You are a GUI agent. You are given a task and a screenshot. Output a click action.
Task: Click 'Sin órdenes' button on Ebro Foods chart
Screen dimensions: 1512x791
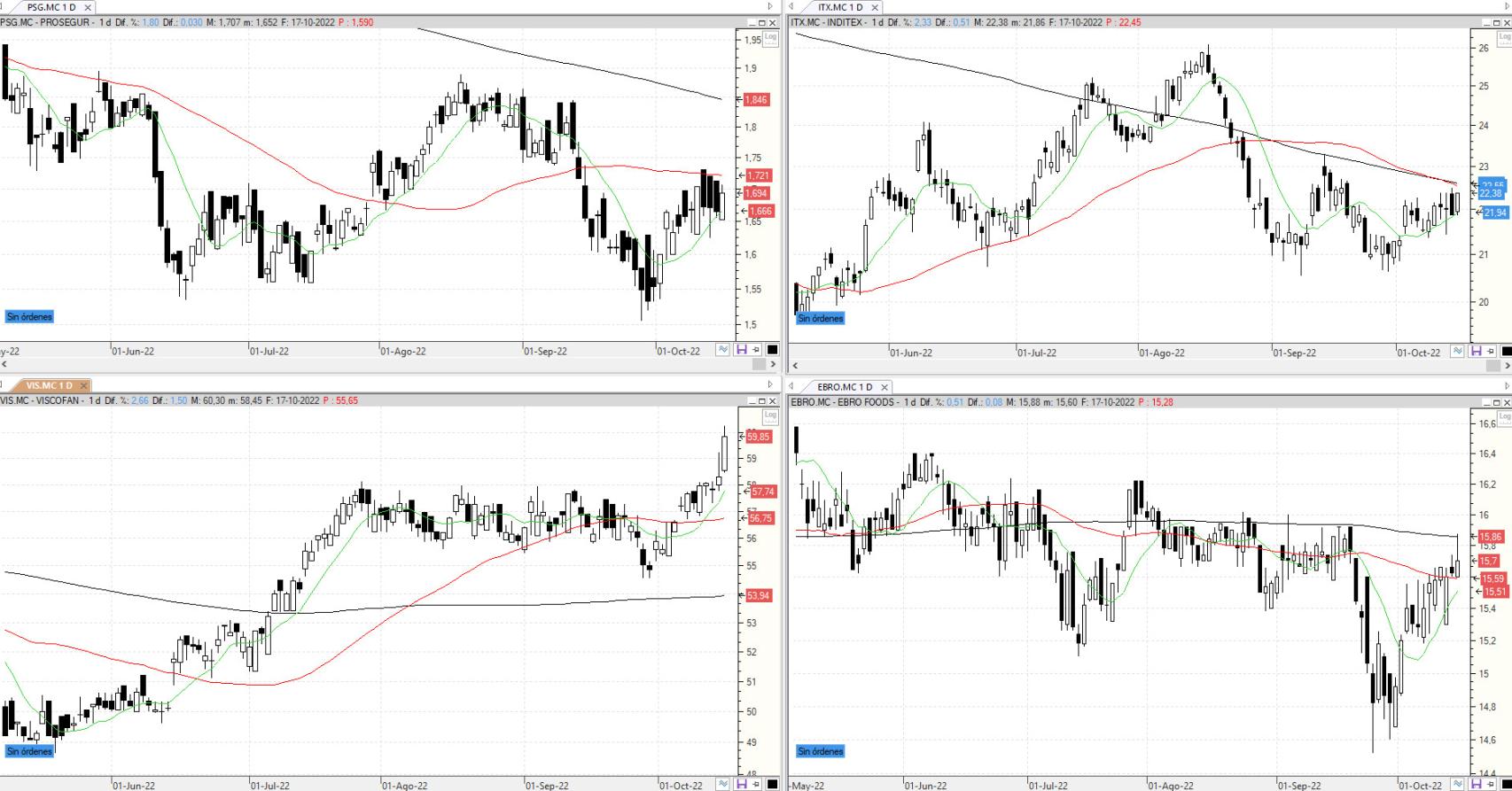point(820,751)
